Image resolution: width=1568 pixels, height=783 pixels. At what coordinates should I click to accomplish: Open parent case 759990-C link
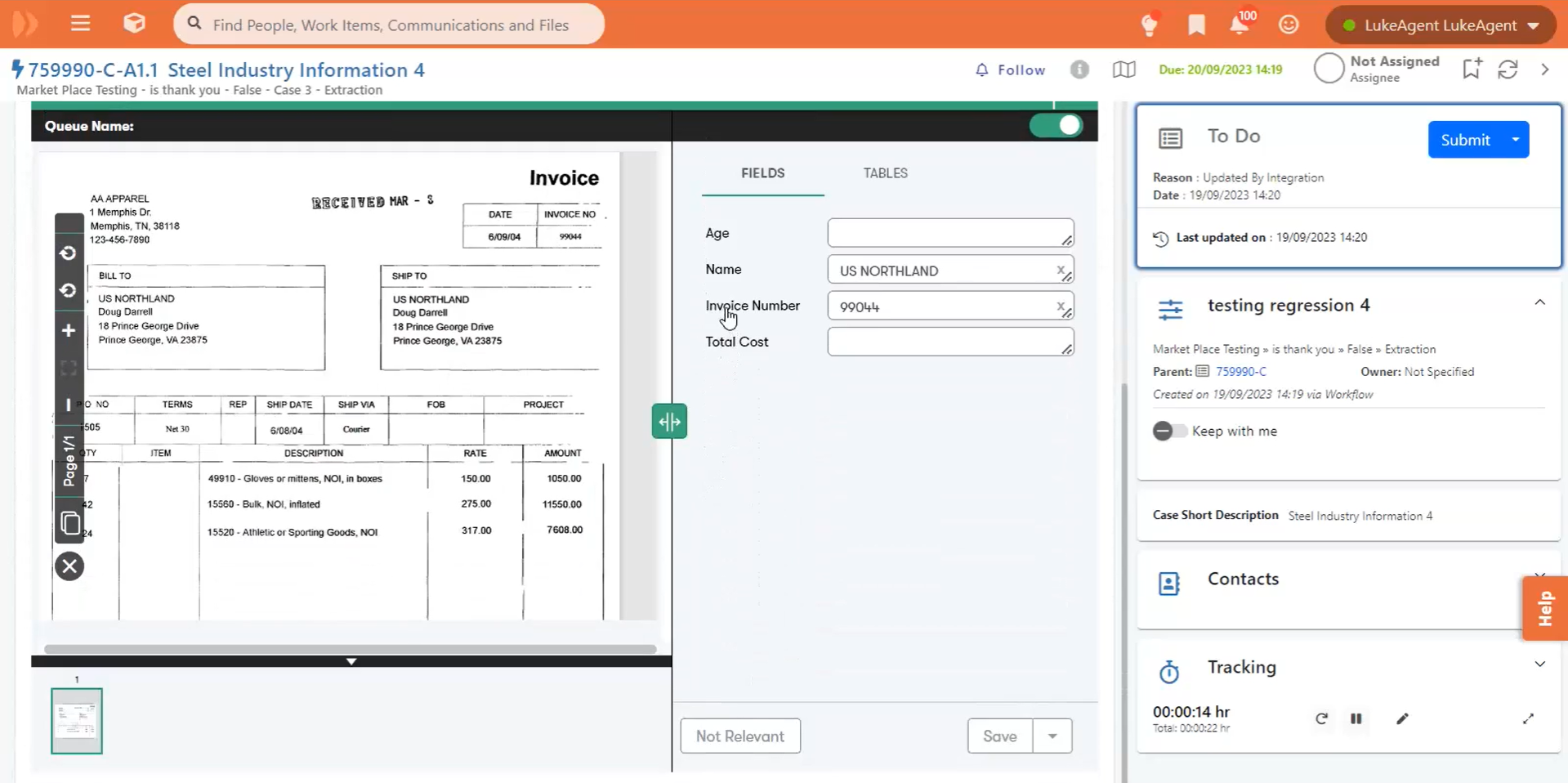point(1240,371)
